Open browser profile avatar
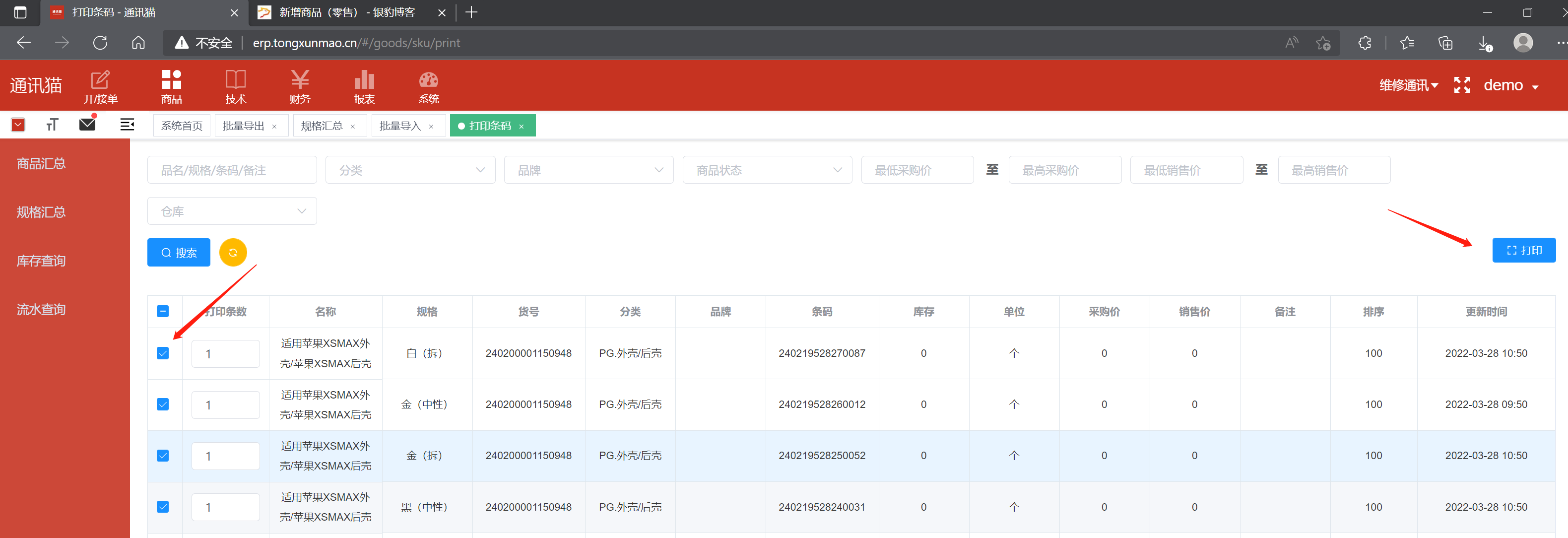This screenshot has width=1568, height=538. click(x=1523, y=43)
